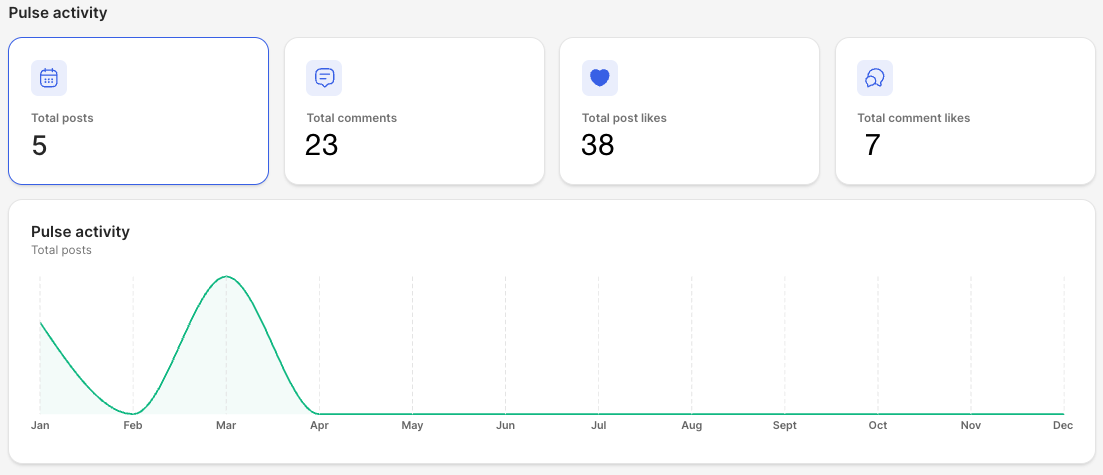The width and height of the screenshot is (1103, 475).
Task: Click the chat bubbles icon on Total comment likes card
Action: [x=875, y=77]
